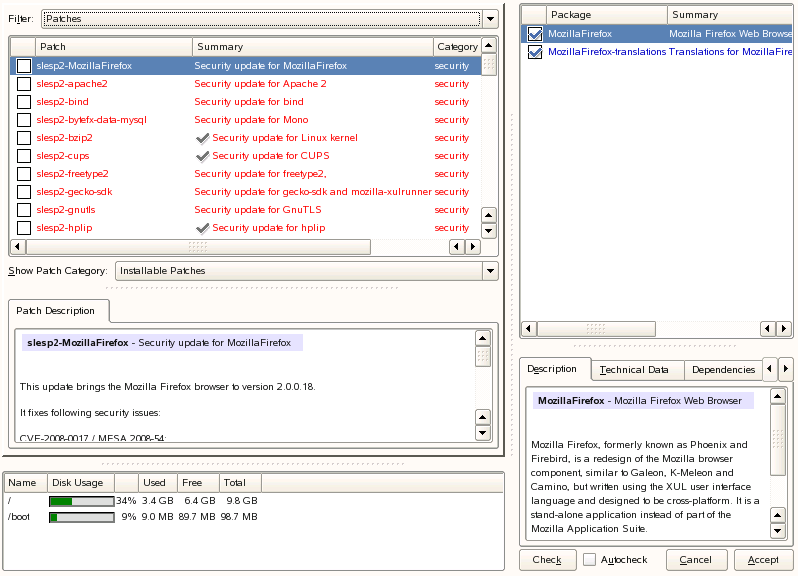This screenshot has height=576, width=798.
Task: Check the slesp2-gecko-sdk patch checkbox
Action: point(24,192)
